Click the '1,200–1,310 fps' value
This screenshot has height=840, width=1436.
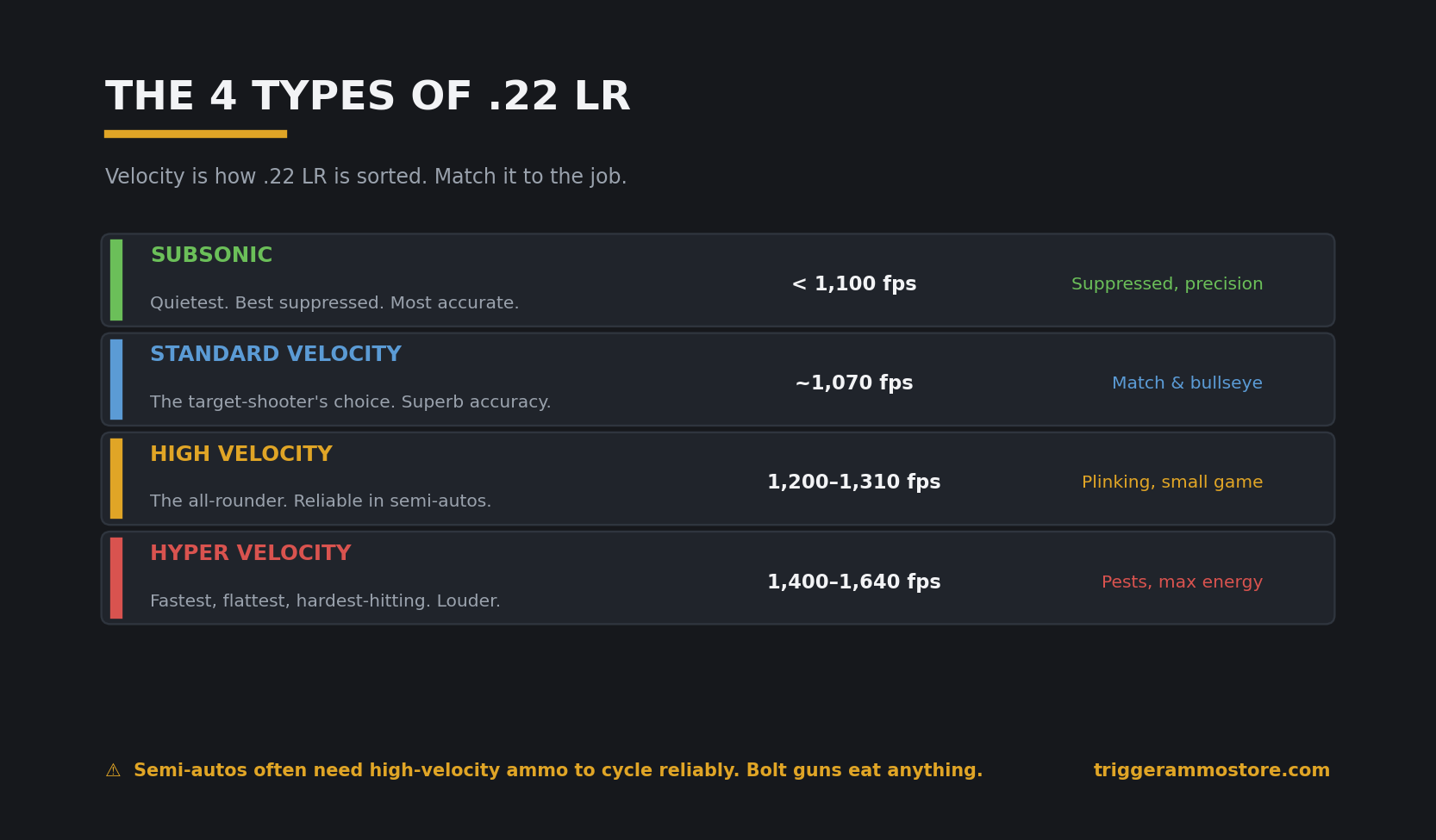click(854, 482)
